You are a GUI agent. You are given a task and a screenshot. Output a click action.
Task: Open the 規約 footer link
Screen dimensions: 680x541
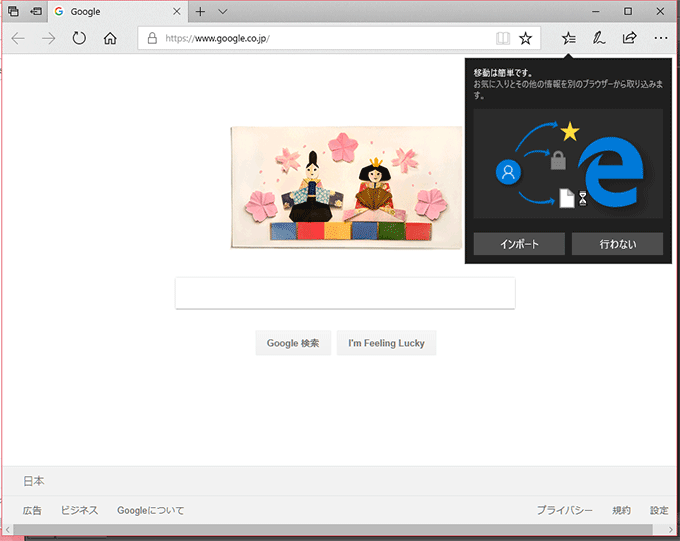[621, 510]
